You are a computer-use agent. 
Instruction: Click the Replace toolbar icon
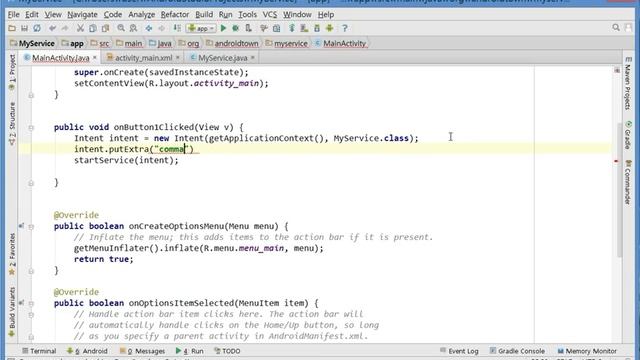coord(133,28)
